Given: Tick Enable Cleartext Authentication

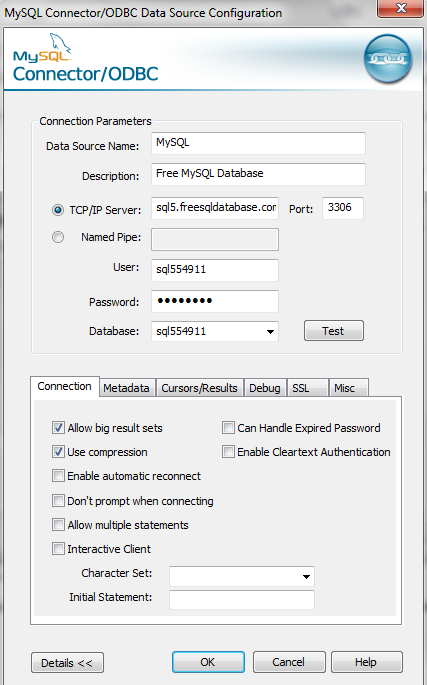Looking at the screenshot, I should coord(228,452).
